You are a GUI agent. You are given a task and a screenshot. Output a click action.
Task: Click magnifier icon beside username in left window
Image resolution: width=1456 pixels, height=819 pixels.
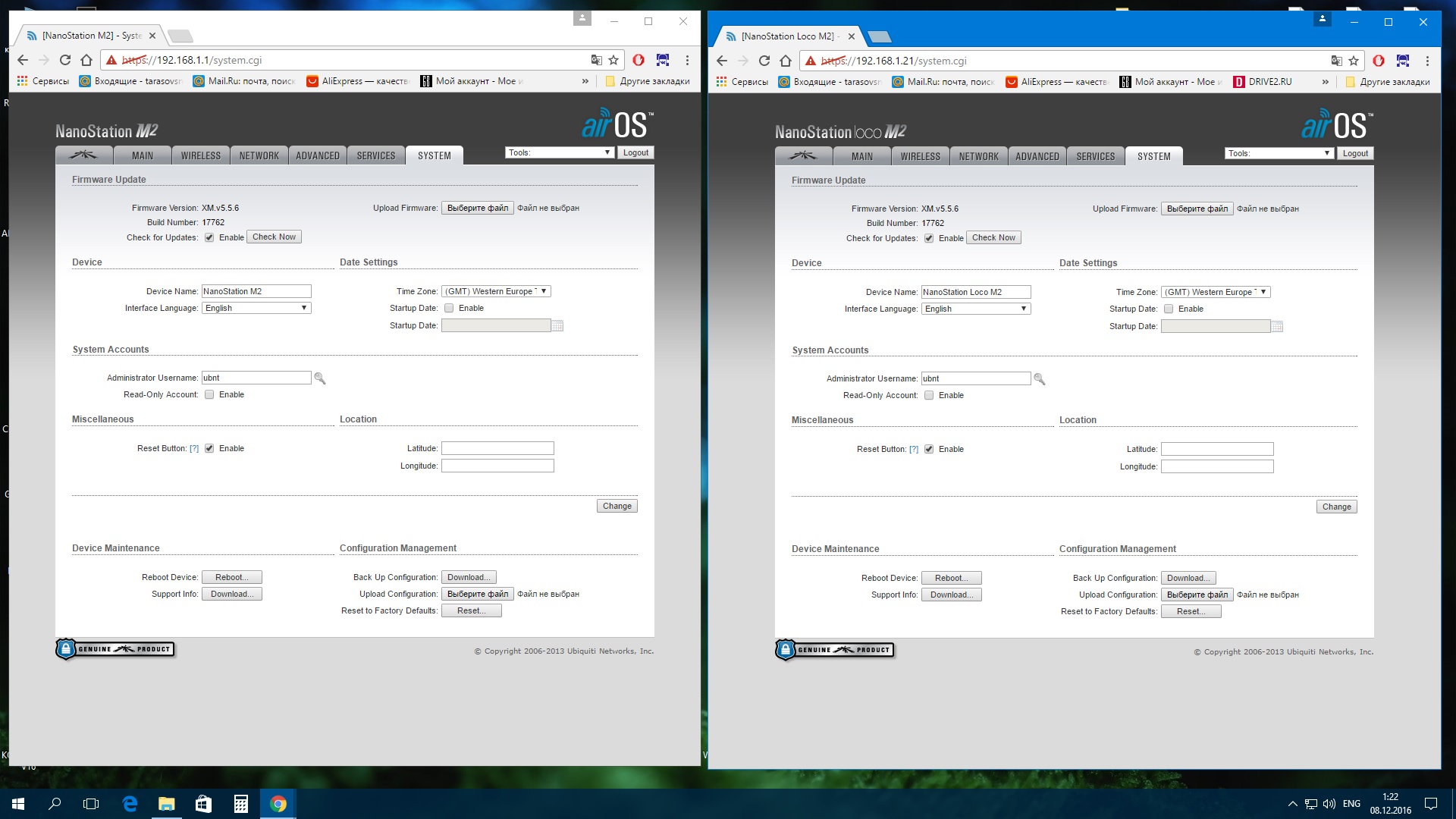point(320,378)
